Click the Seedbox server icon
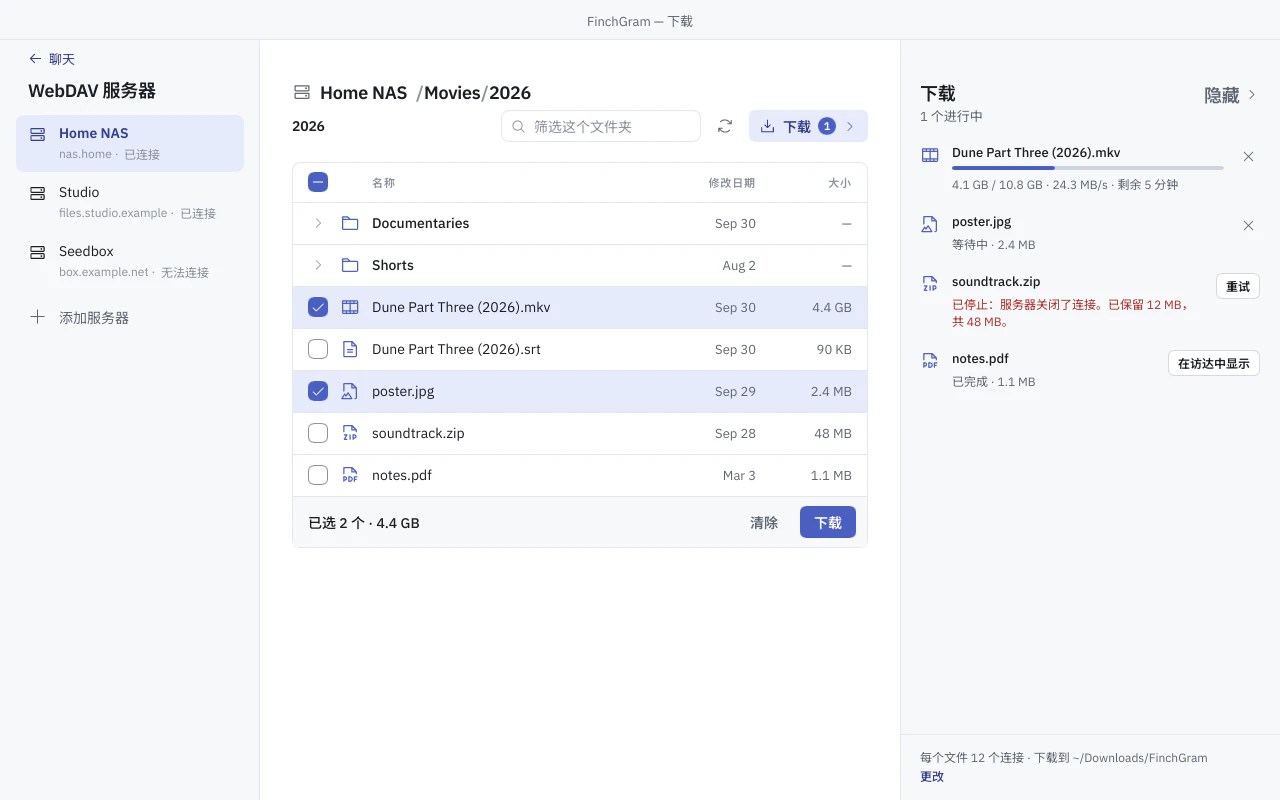Viewport: 1280px width, 800px height. 38,251
